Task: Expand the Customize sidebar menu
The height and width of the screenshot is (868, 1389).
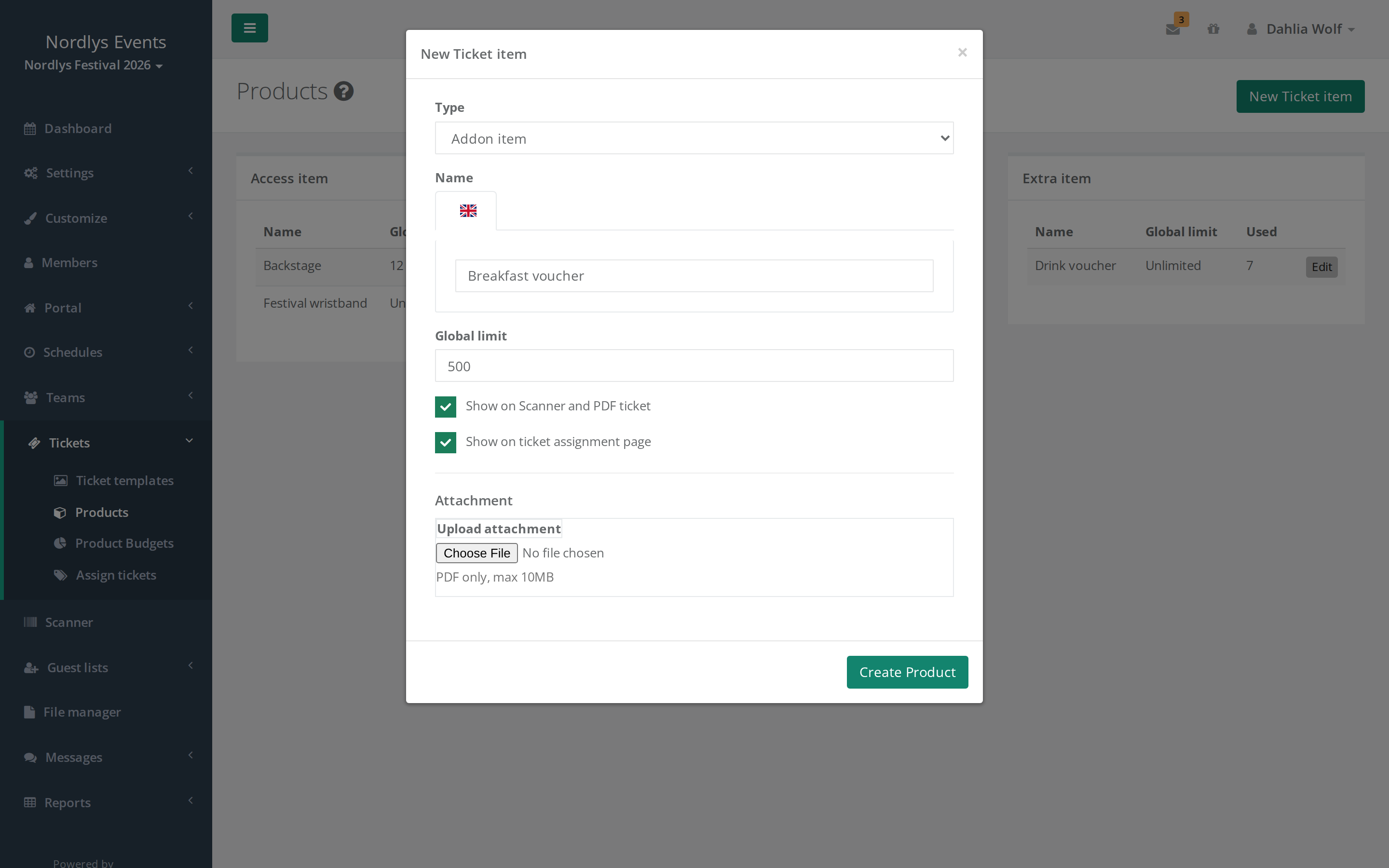Action: [106, 218]
